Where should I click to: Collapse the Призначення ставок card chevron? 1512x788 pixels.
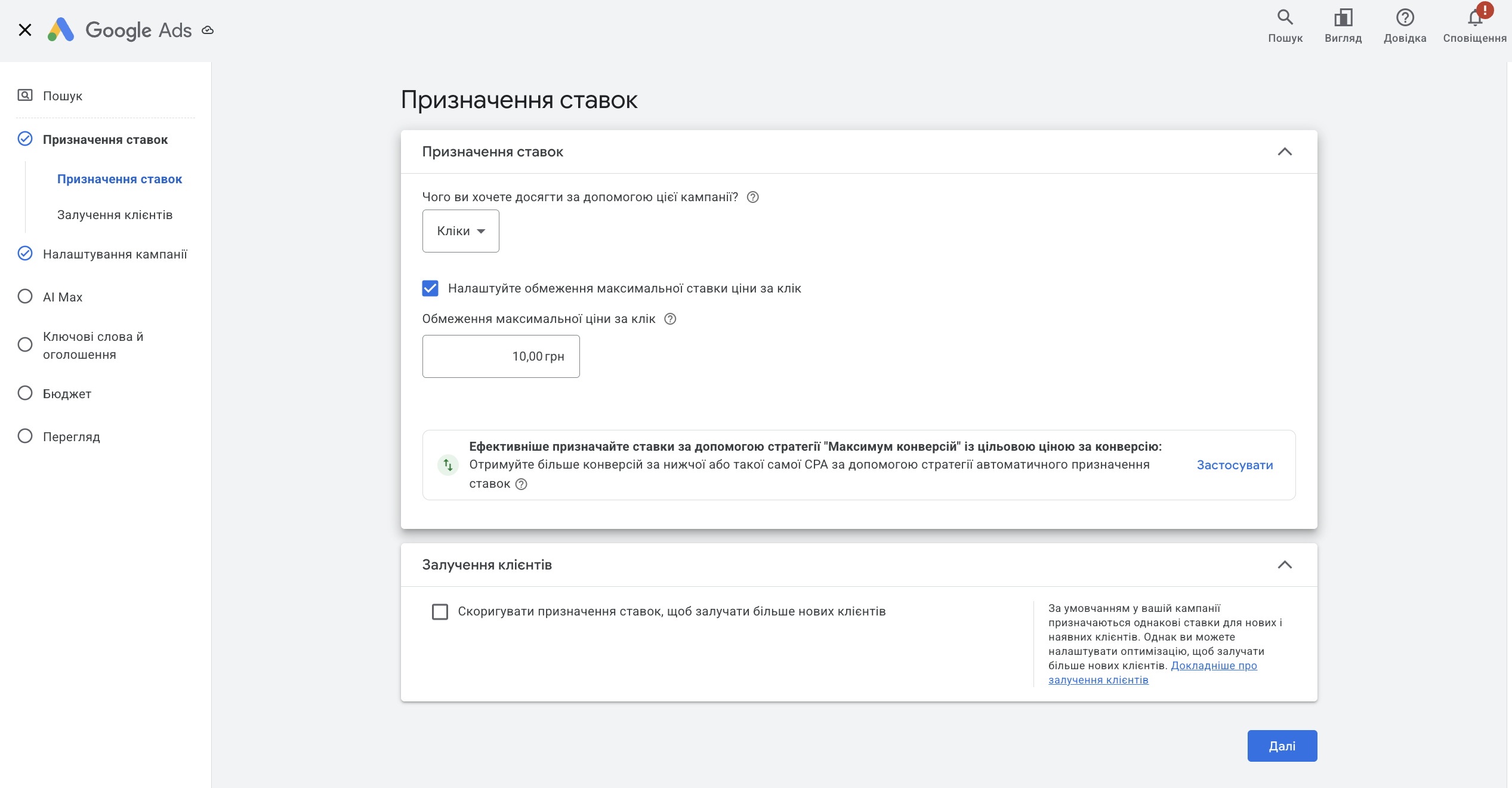tap(1284, 152)
